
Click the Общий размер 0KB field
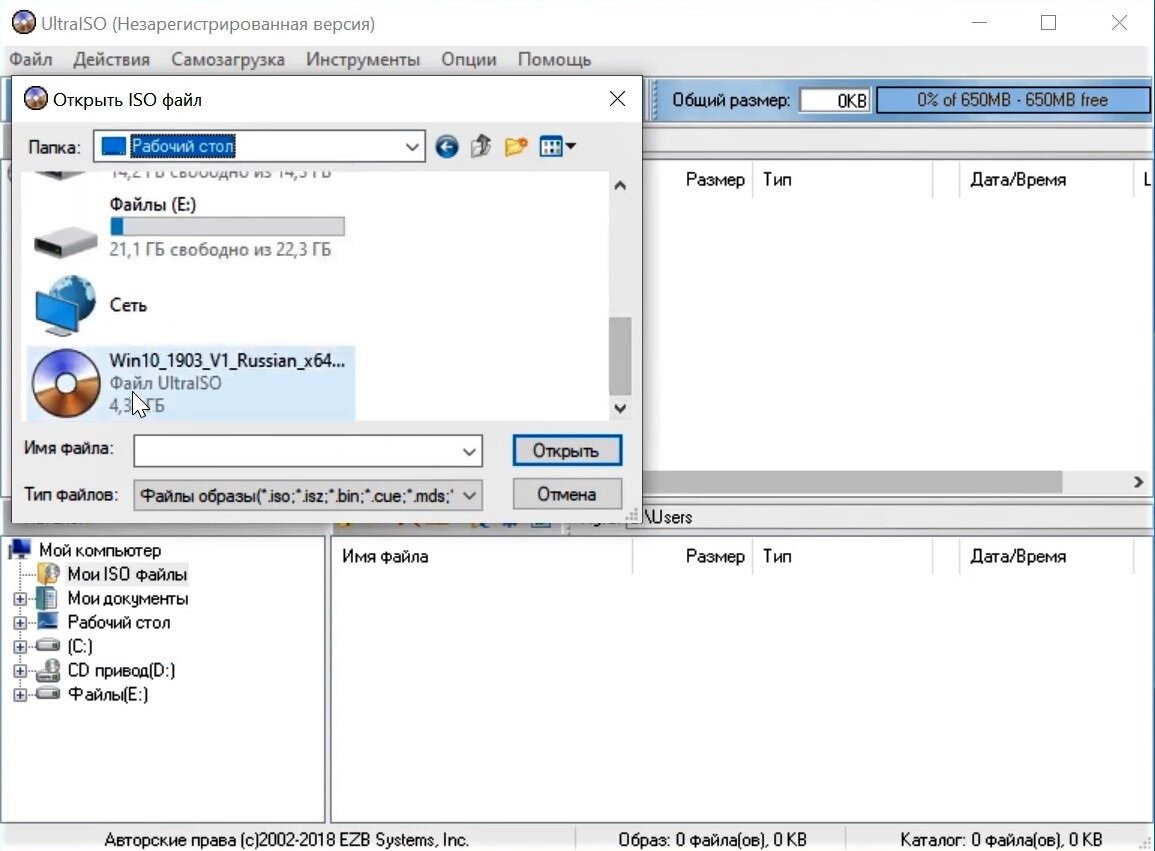(x=835, y=100)
